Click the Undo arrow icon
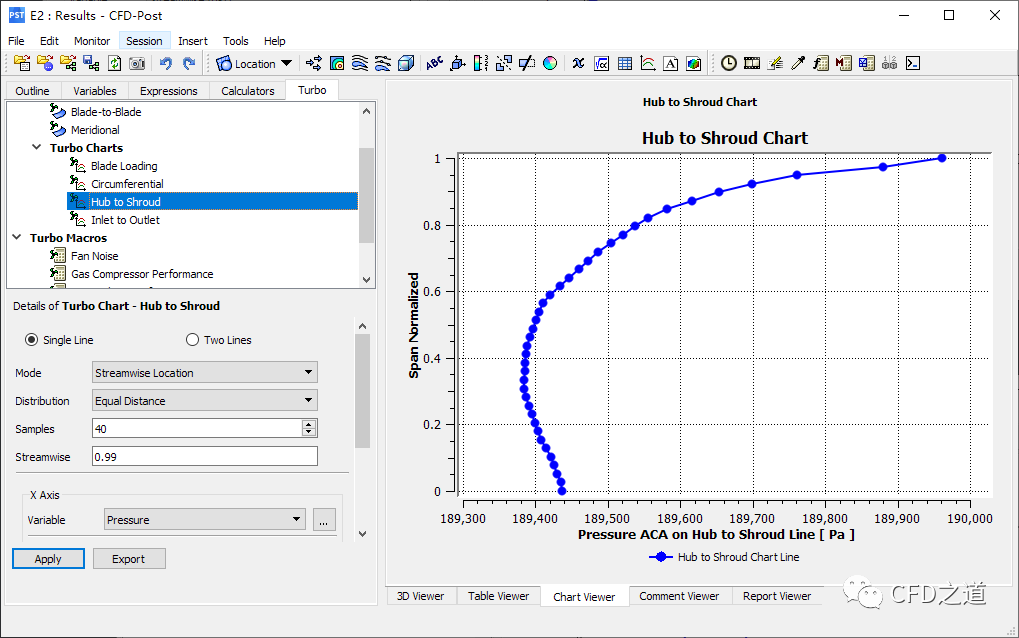1019x638 pixels. [x=166, y=63]
